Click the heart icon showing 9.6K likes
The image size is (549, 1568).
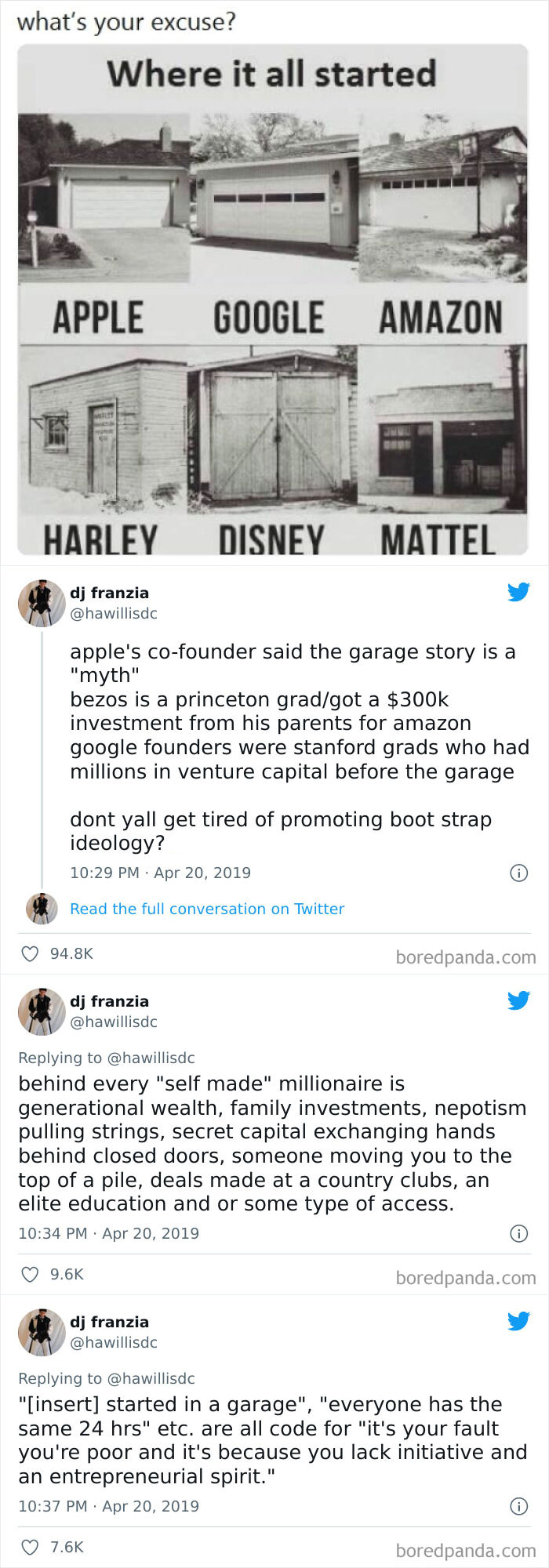tap(31, 1274)
